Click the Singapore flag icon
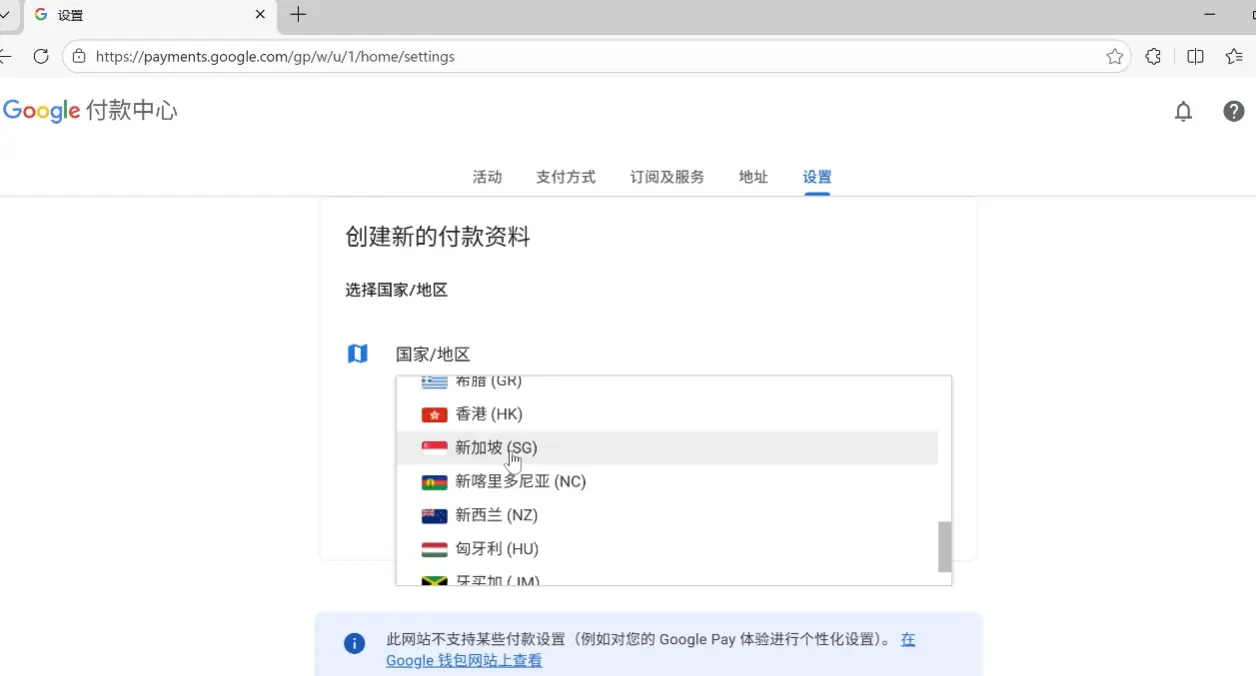Screen dimensions: 1256x676 (x=434, y=448)
